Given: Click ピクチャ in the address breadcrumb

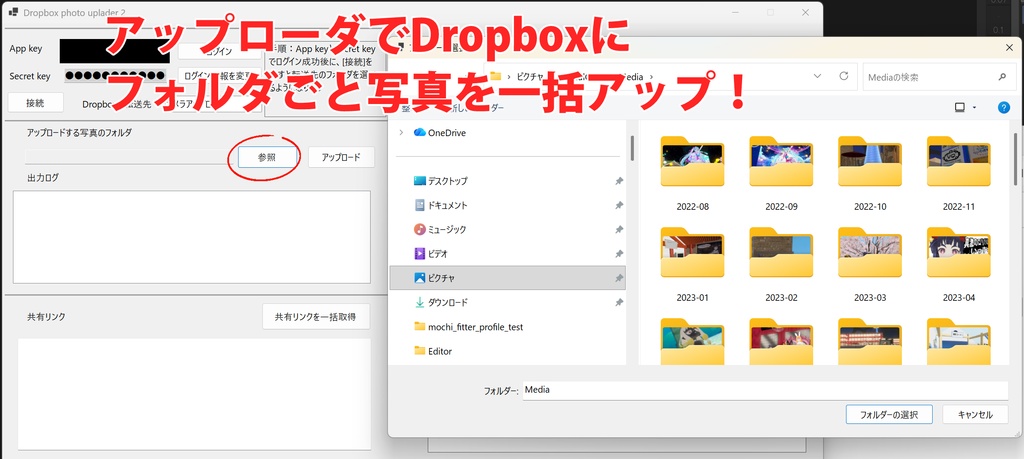Looking at the screenshot, I should coord(532,76).
